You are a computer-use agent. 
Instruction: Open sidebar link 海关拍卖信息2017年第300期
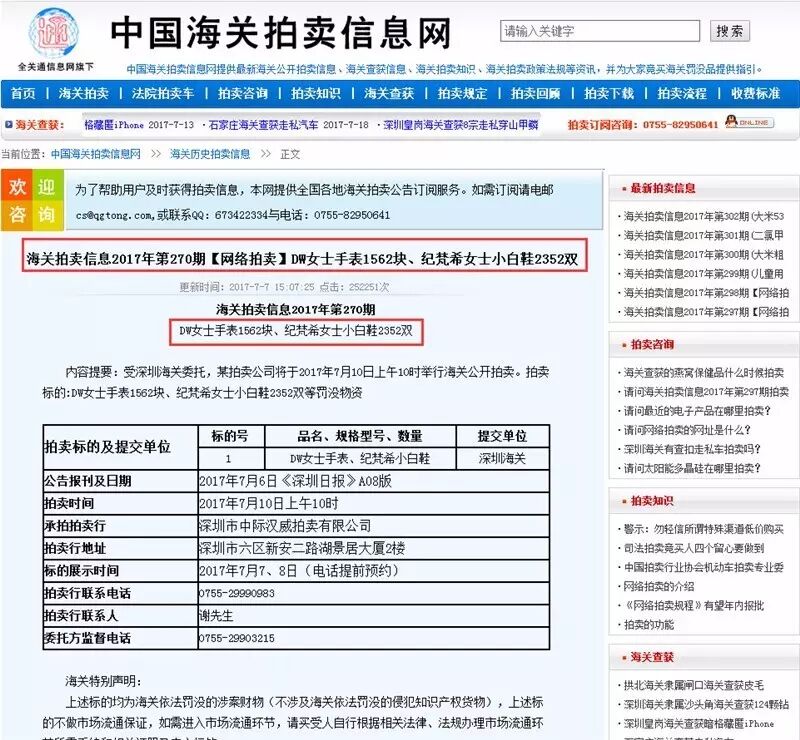pyautogui.click(x=704, y=255)
